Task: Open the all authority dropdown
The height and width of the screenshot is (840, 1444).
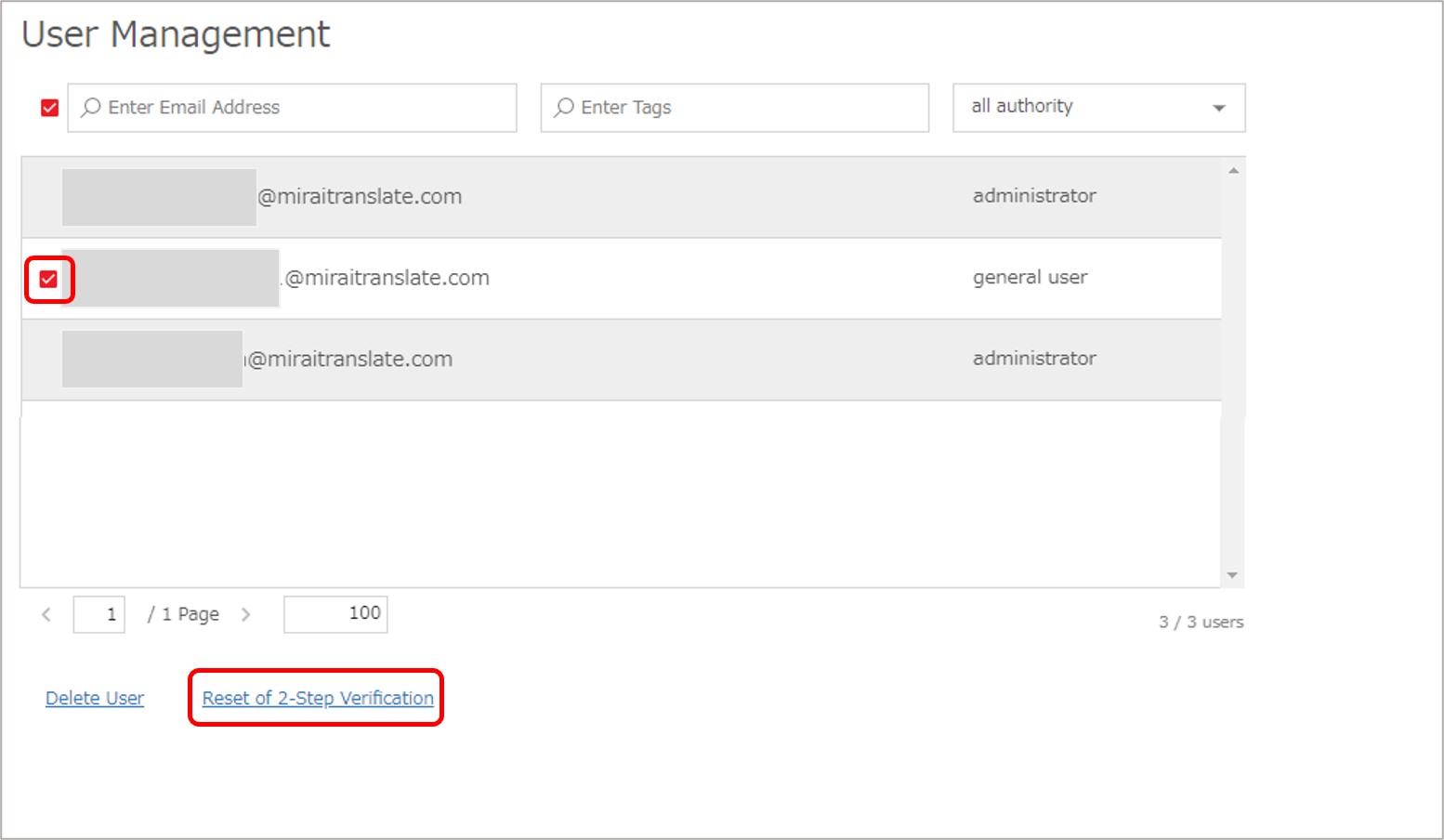Action: pos(1098,108)
